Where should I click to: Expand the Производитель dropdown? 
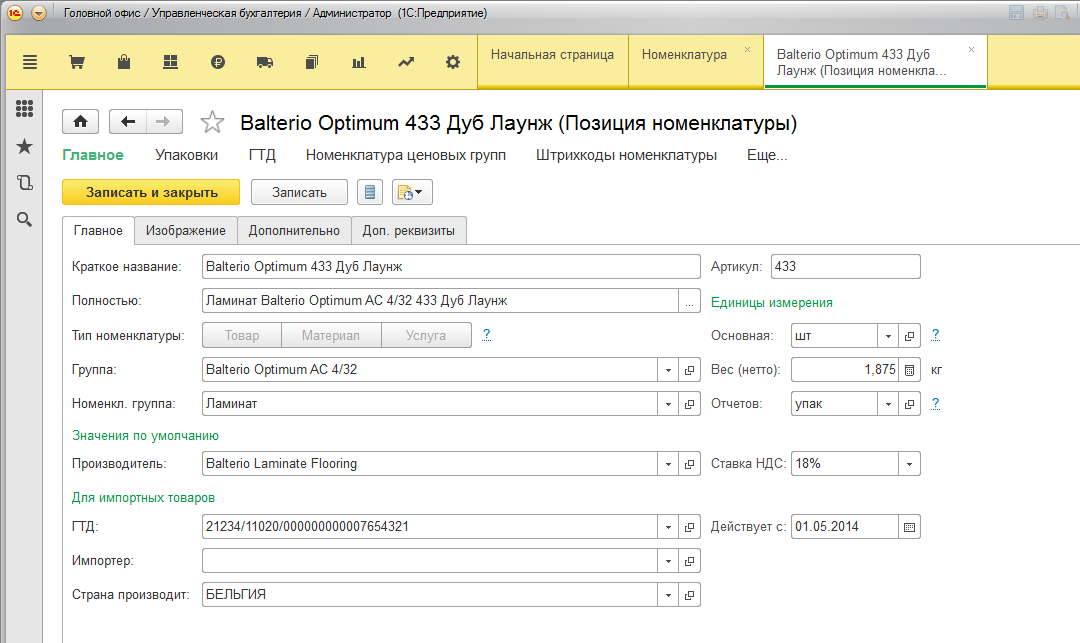point(668,464)
